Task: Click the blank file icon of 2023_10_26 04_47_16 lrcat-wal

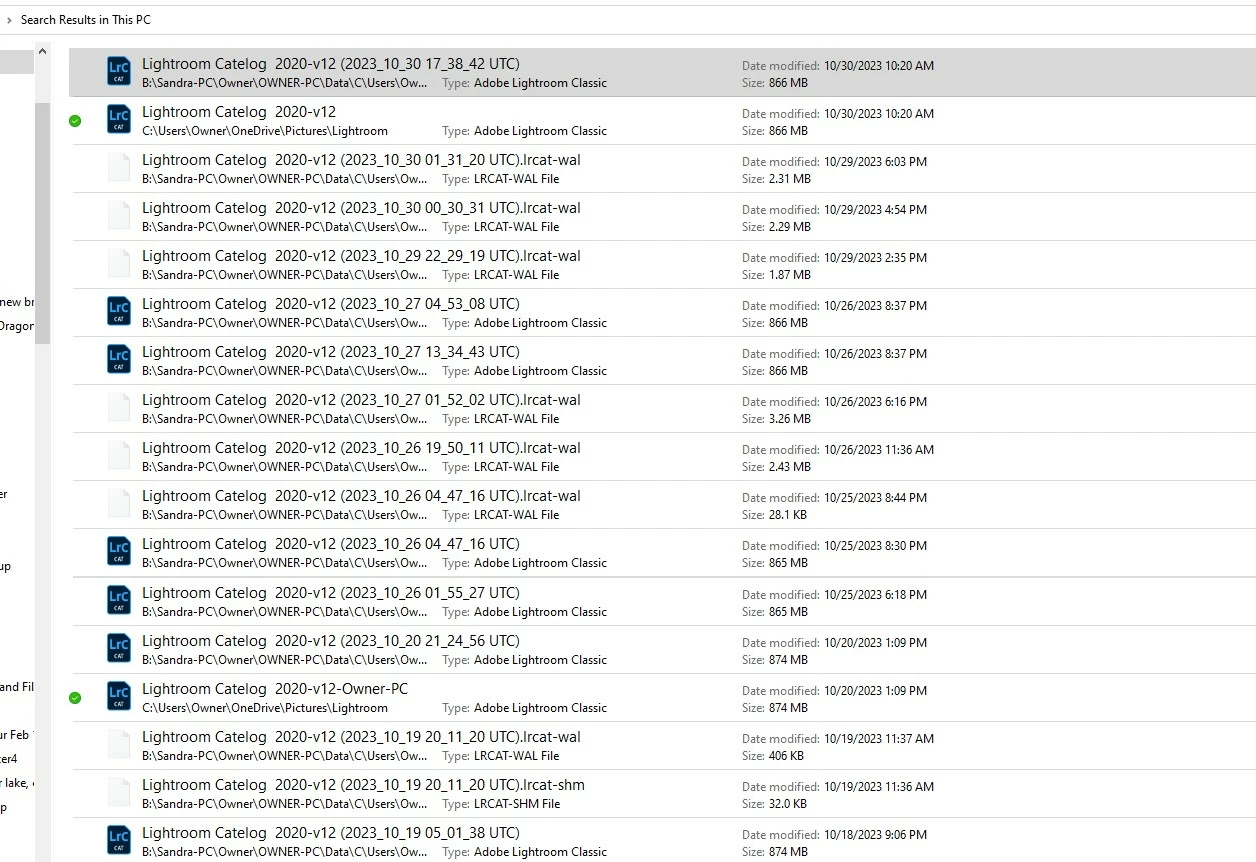Action: (119, 504)
